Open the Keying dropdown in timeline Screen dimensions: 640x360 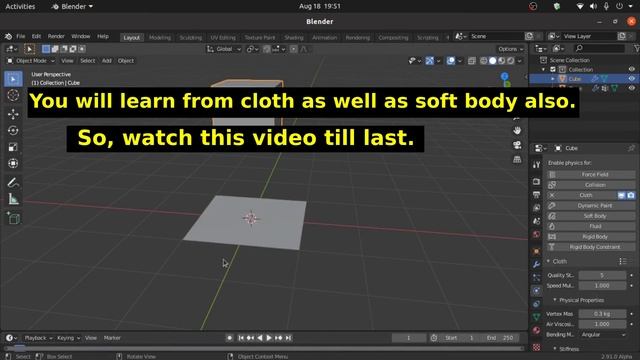coord(68,338)
